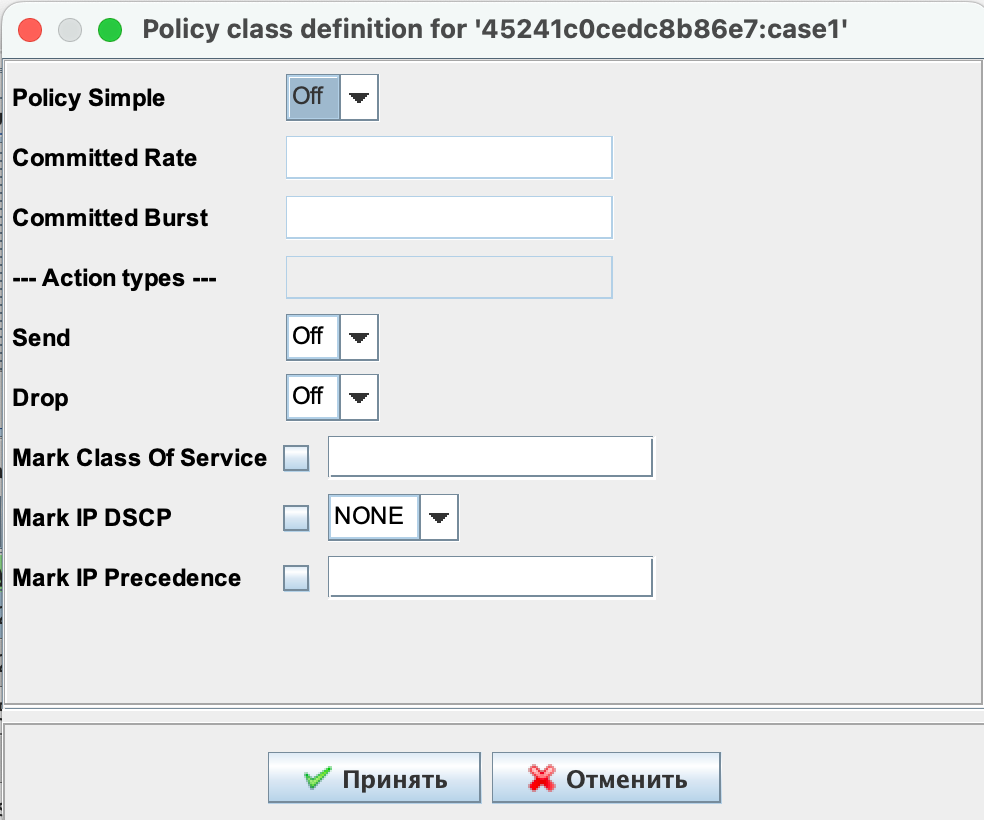984x820 pixels.
Task: Close the Policy class definition window
Action: point(30,28)
